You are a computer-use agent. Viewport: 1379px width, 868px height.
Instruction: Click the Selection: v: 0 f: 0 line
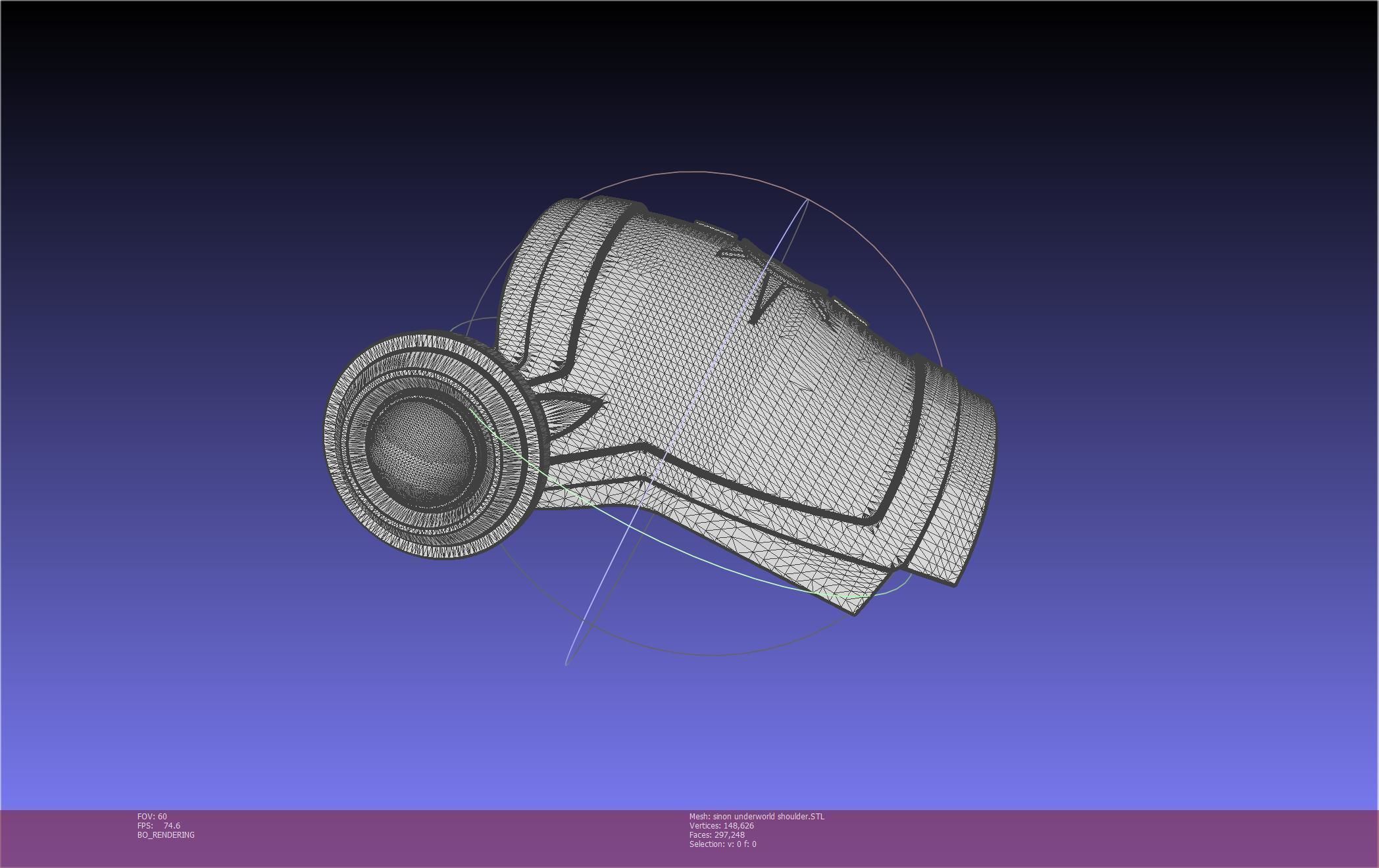tap(722, 844)
